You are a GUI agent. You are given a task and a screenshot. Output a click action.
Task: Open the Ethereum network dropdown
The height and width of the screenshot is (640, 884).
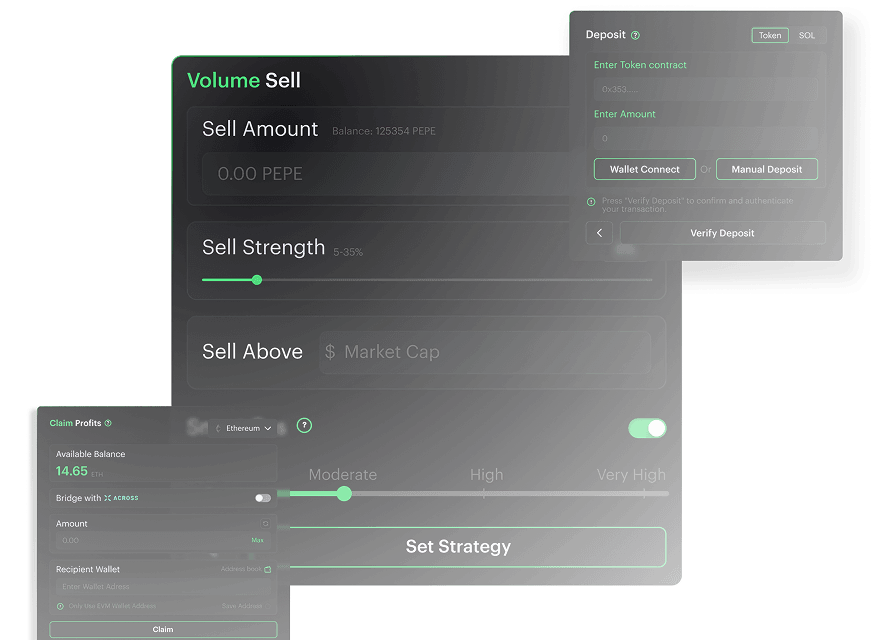[244, 429]
